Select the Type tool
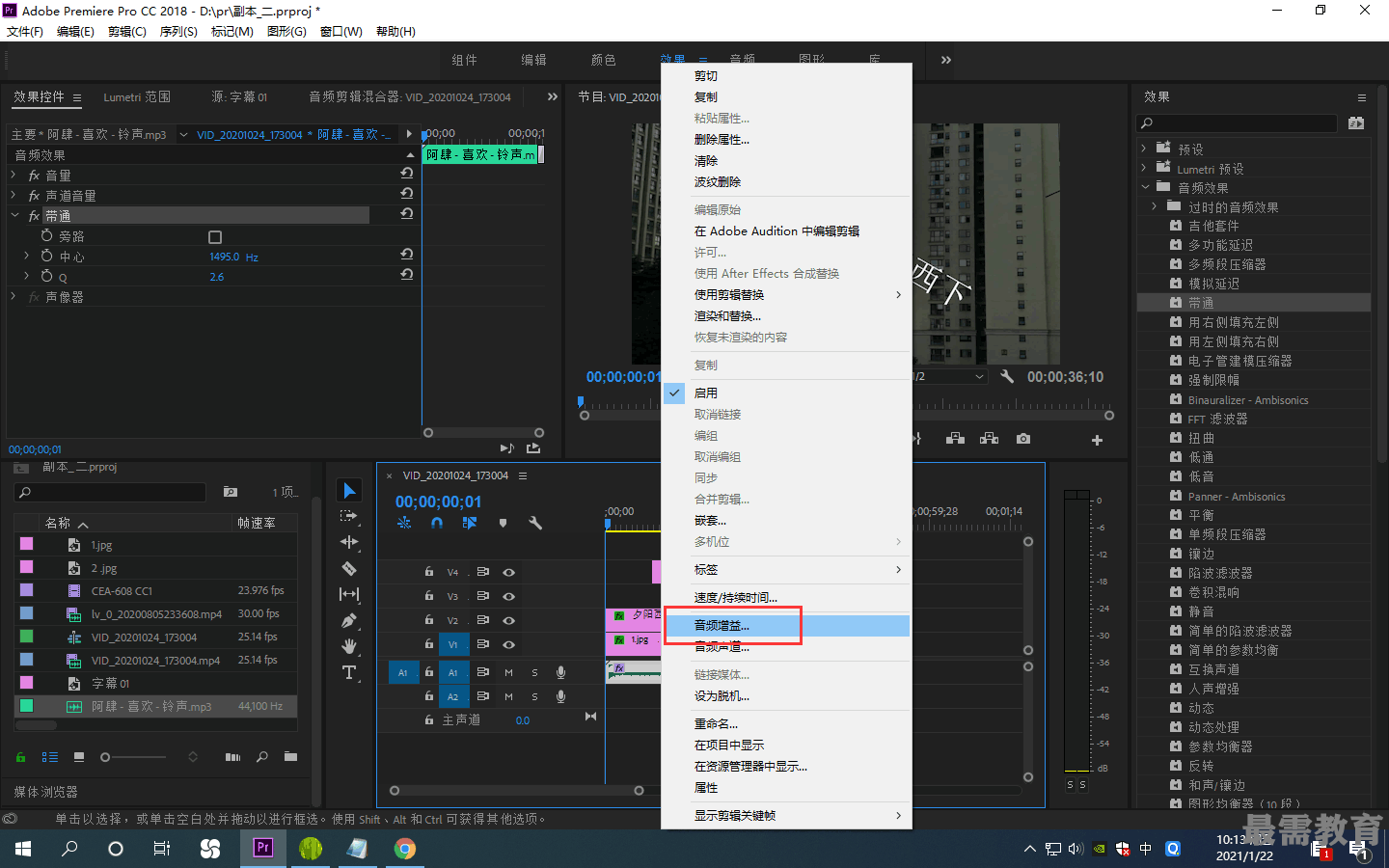This screenshot has height=868, width=1389. click(x=349, y=672)
